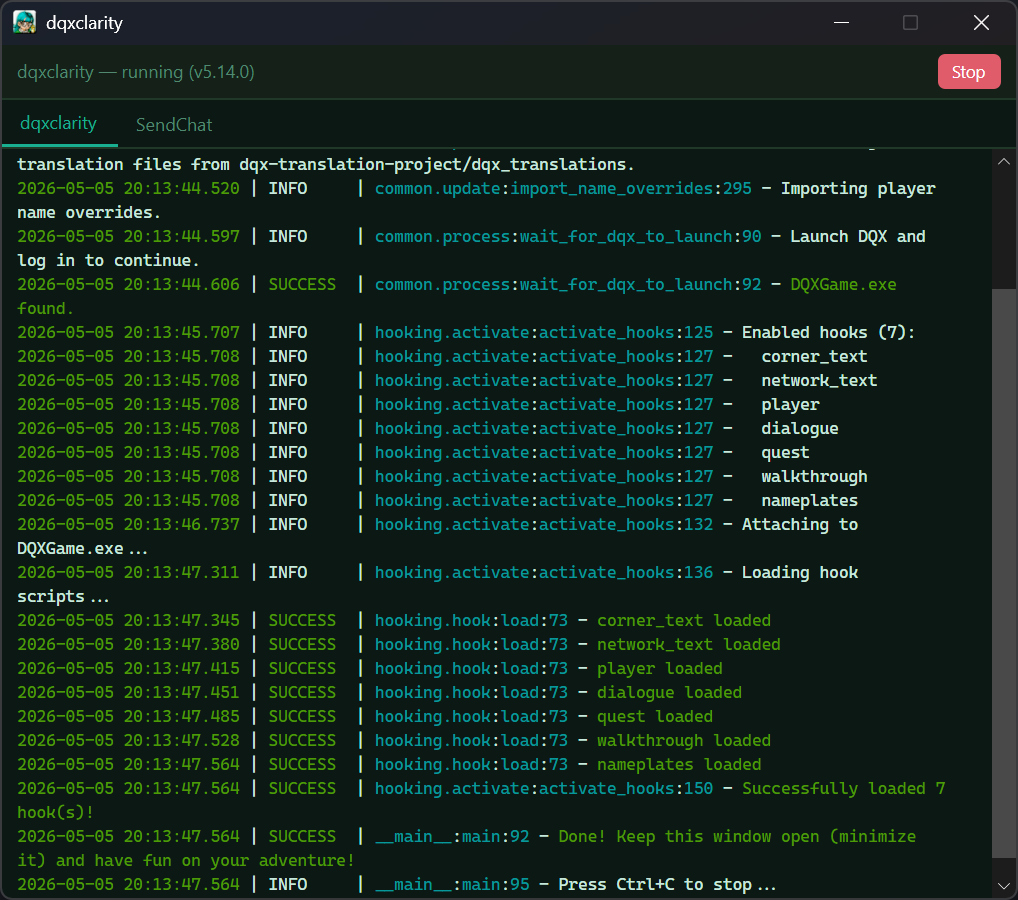Close the dqxclarity window
This screenshot has width=1018, height=900.
click(982, 23)
